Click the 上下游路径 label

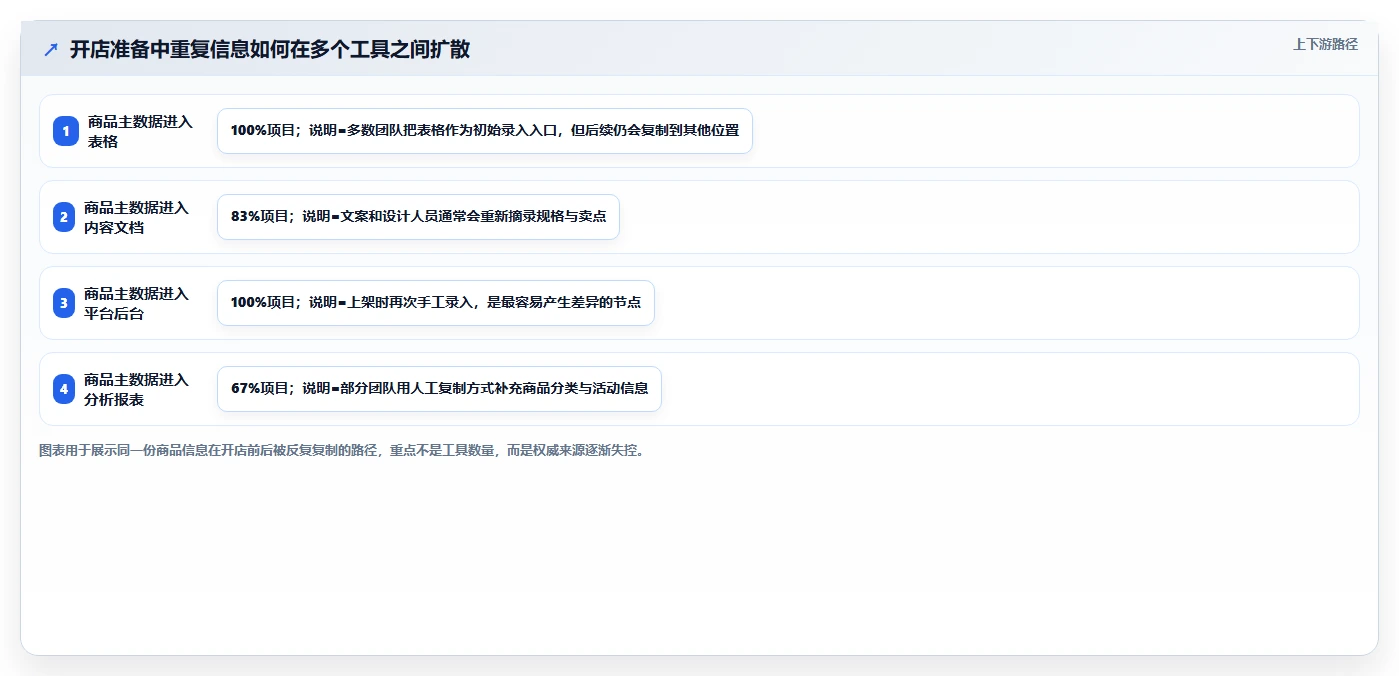point(1325,44)
